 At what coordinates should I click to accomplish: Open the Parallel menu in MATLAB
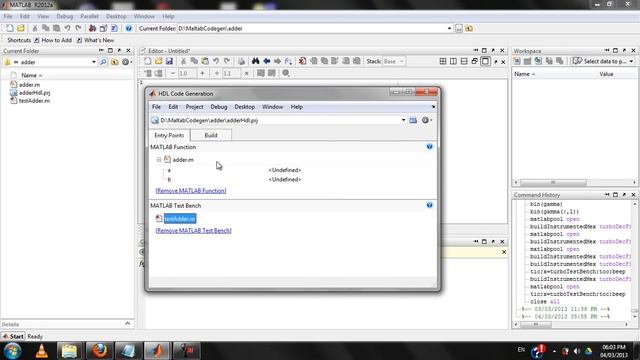tap(89, 16)
